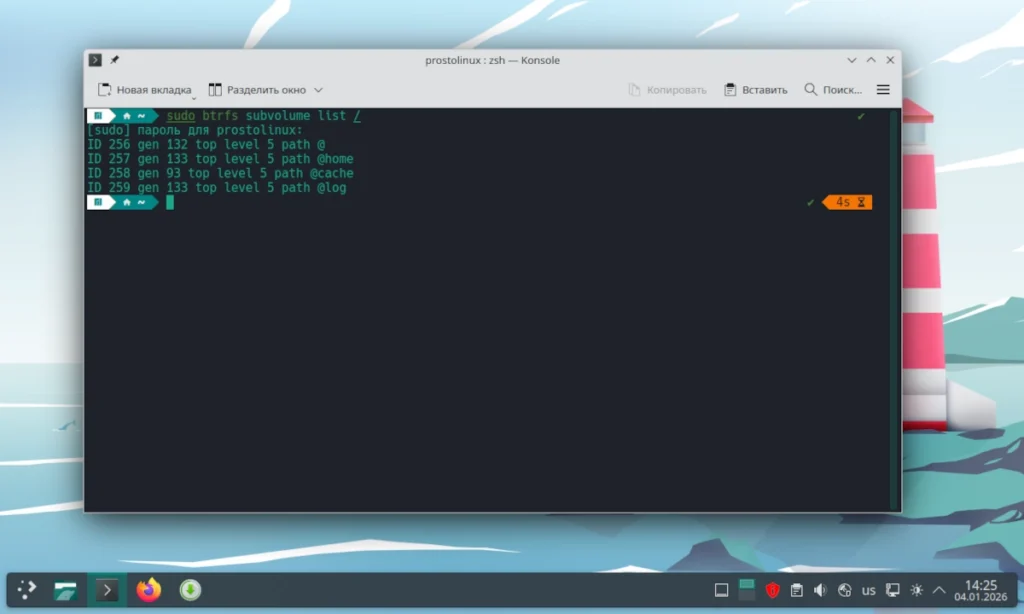The height and width of the screenshot is (614, 1024).
Task: Click the sudo password prompt line
Action: (x=195, y=130)
